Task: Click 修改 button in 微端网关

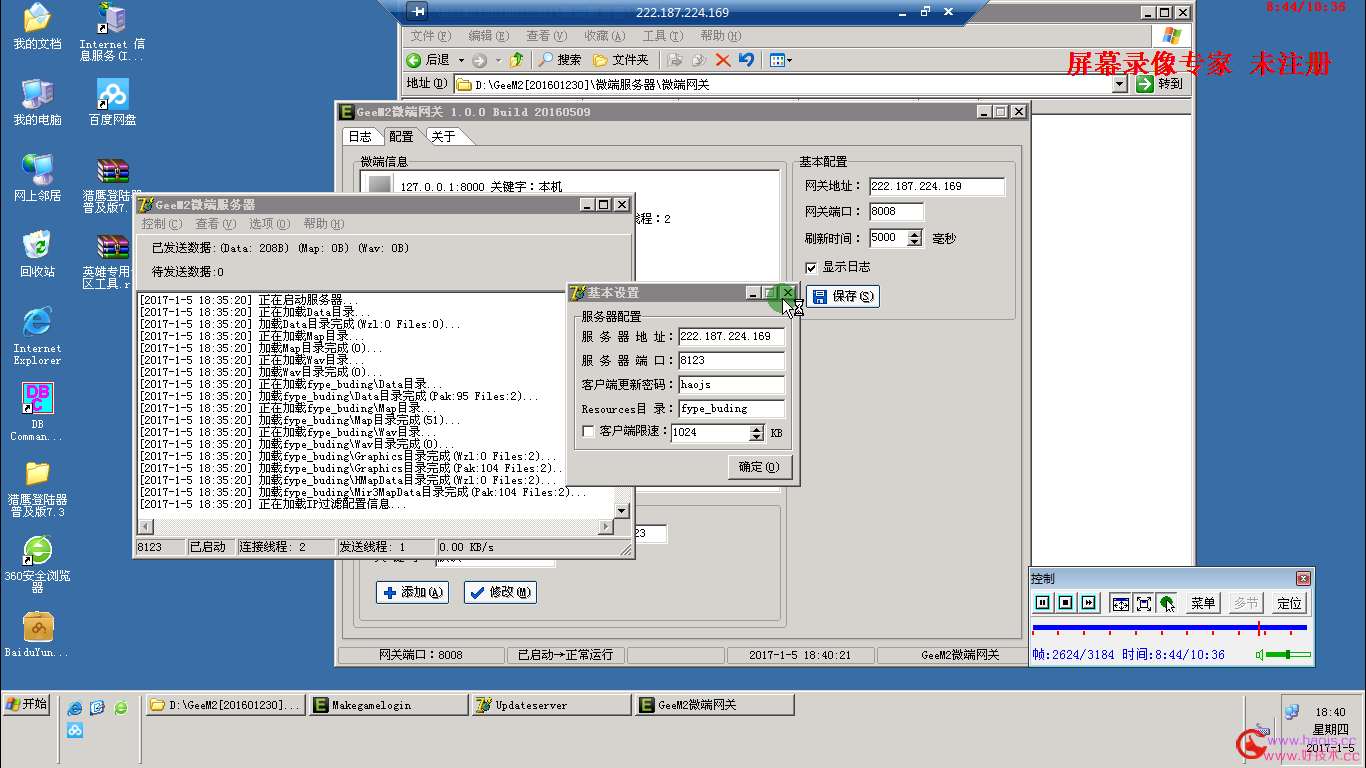Action: pyautogui.click(x=500, y=592)
